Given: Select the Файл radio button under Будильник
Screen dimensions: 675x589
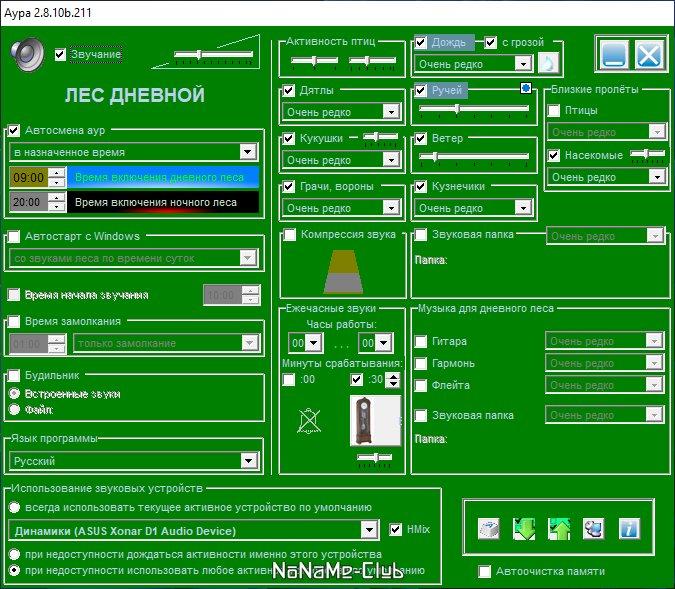Looking at the screenshot, I should [14, 409].
